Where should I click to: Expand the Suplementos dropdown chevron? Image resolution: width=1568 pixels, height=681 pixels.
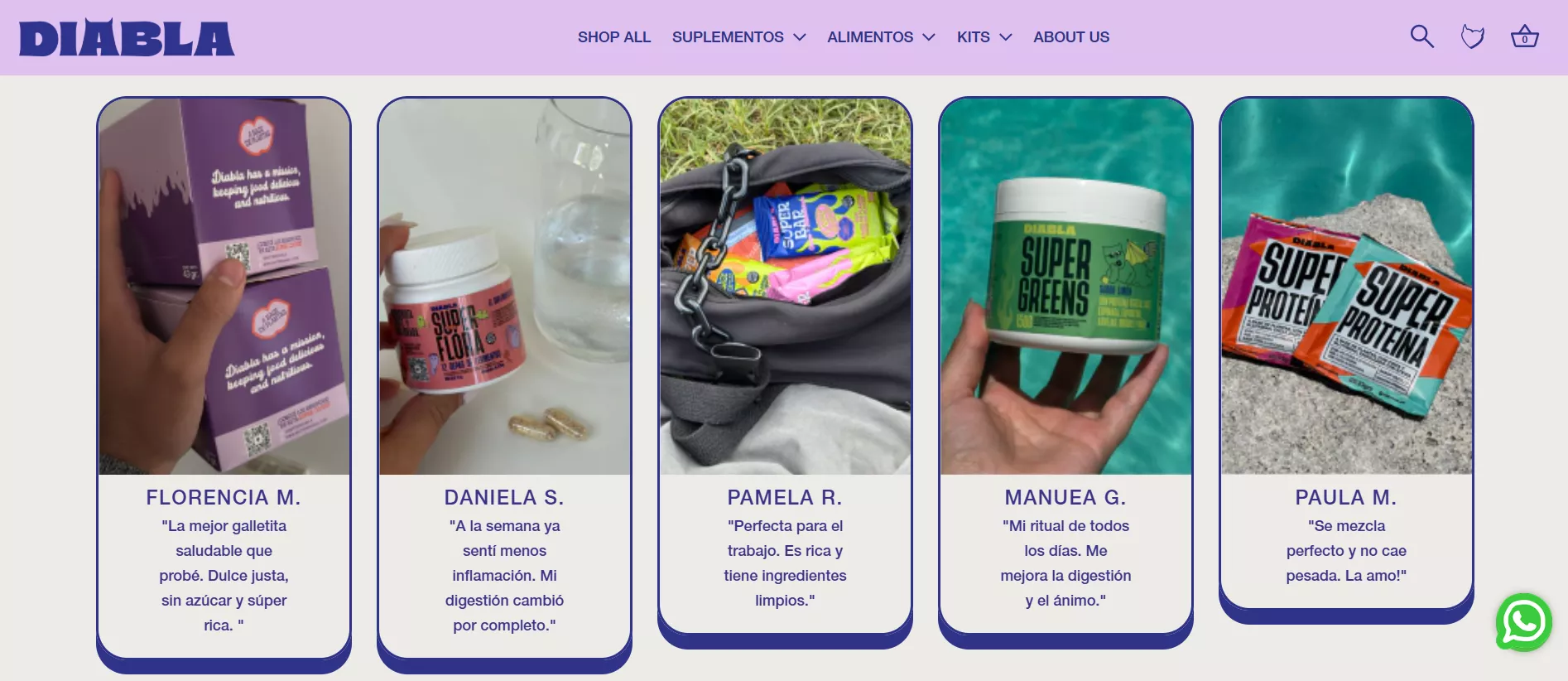click(x=799, y=37)
